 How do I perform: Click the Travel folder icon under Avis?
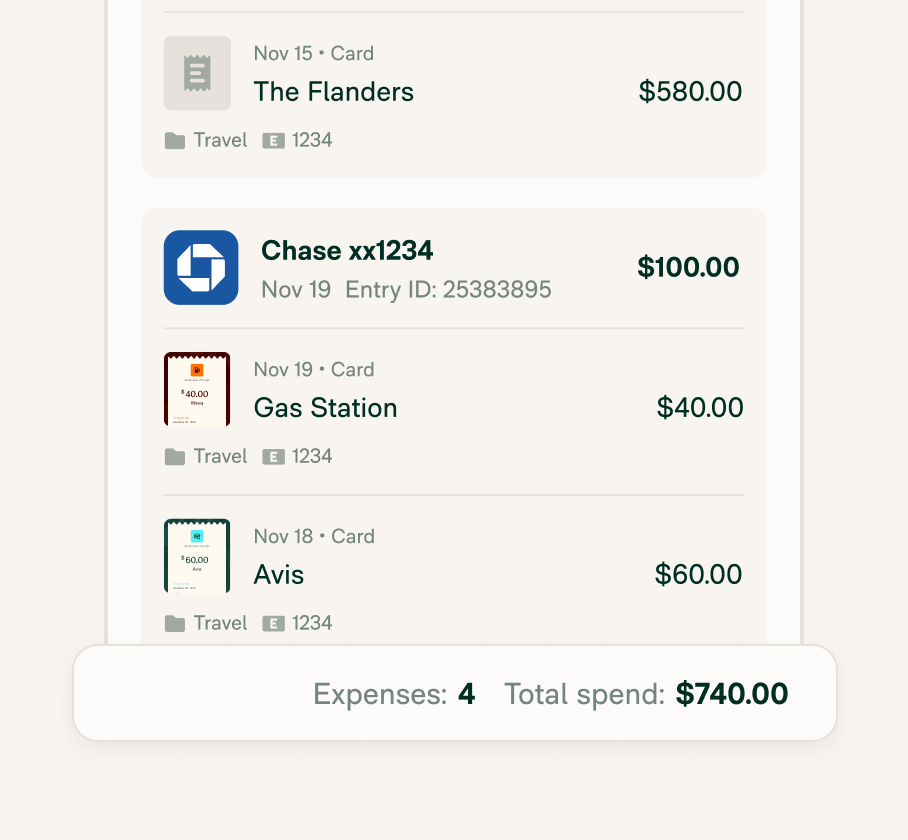[x=174, y=623]
